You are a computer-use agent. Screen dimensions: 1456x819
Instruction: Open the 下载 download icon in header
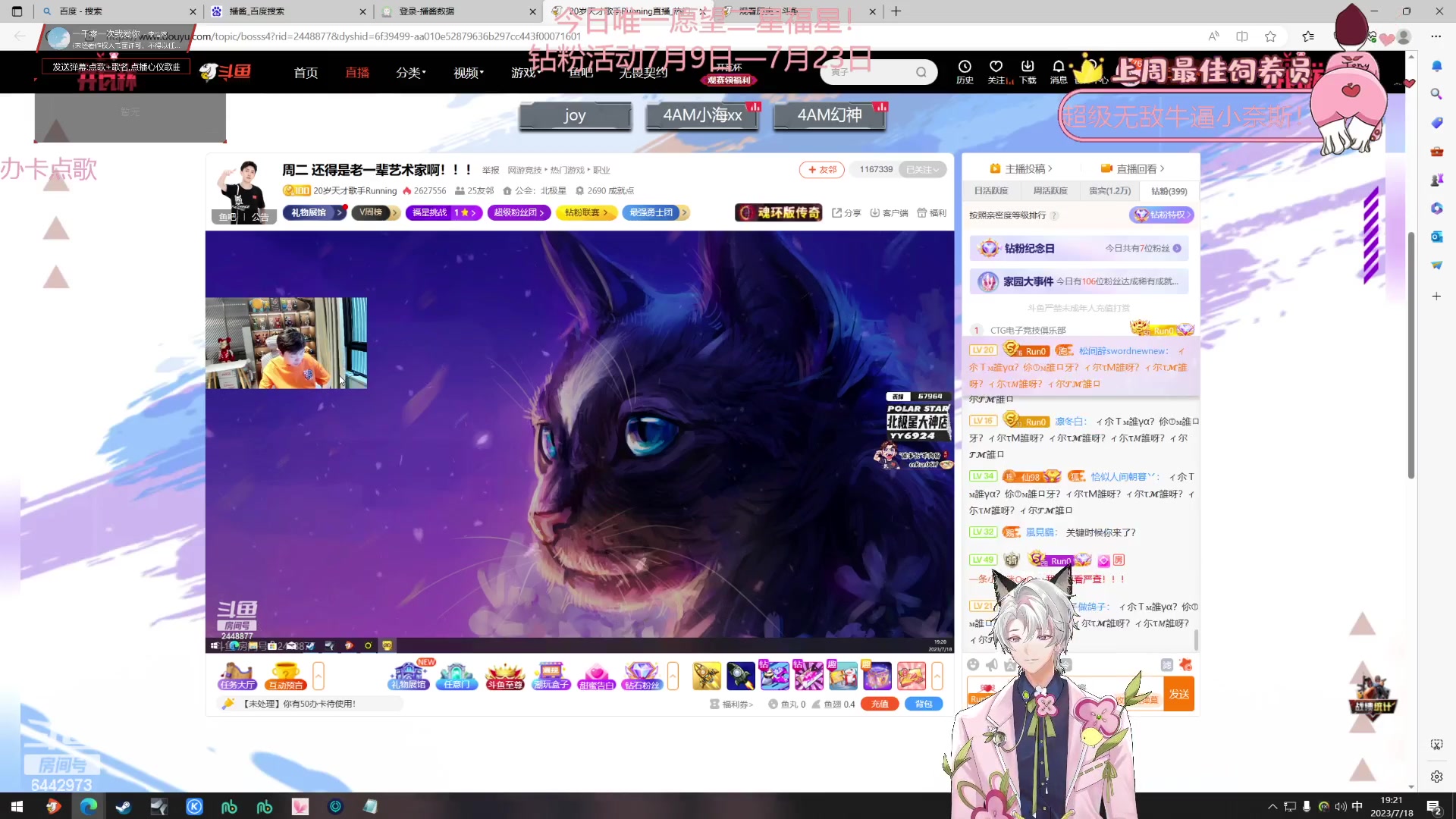pos(1028,71)
